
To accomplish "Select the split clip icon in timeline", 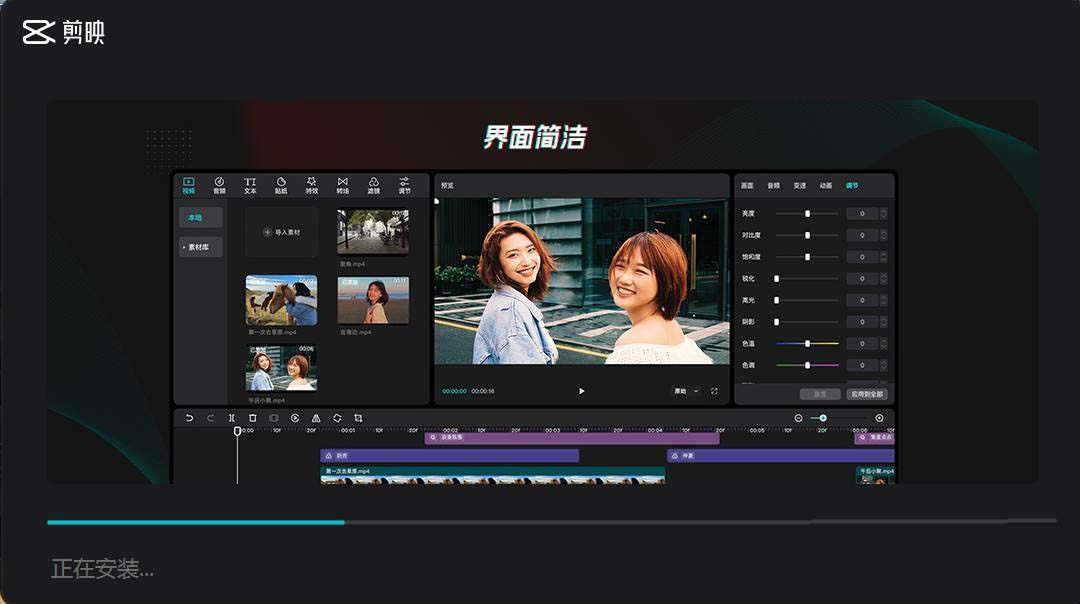I will pos(233,417).
